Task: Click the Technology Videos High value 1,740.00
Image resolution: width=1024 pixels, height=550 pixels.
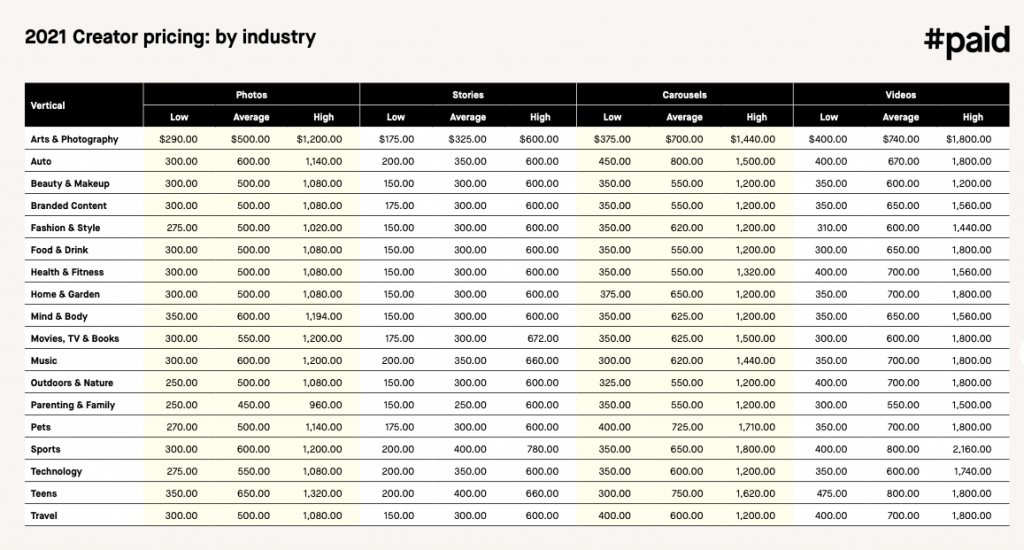Action: click(969, 472)
